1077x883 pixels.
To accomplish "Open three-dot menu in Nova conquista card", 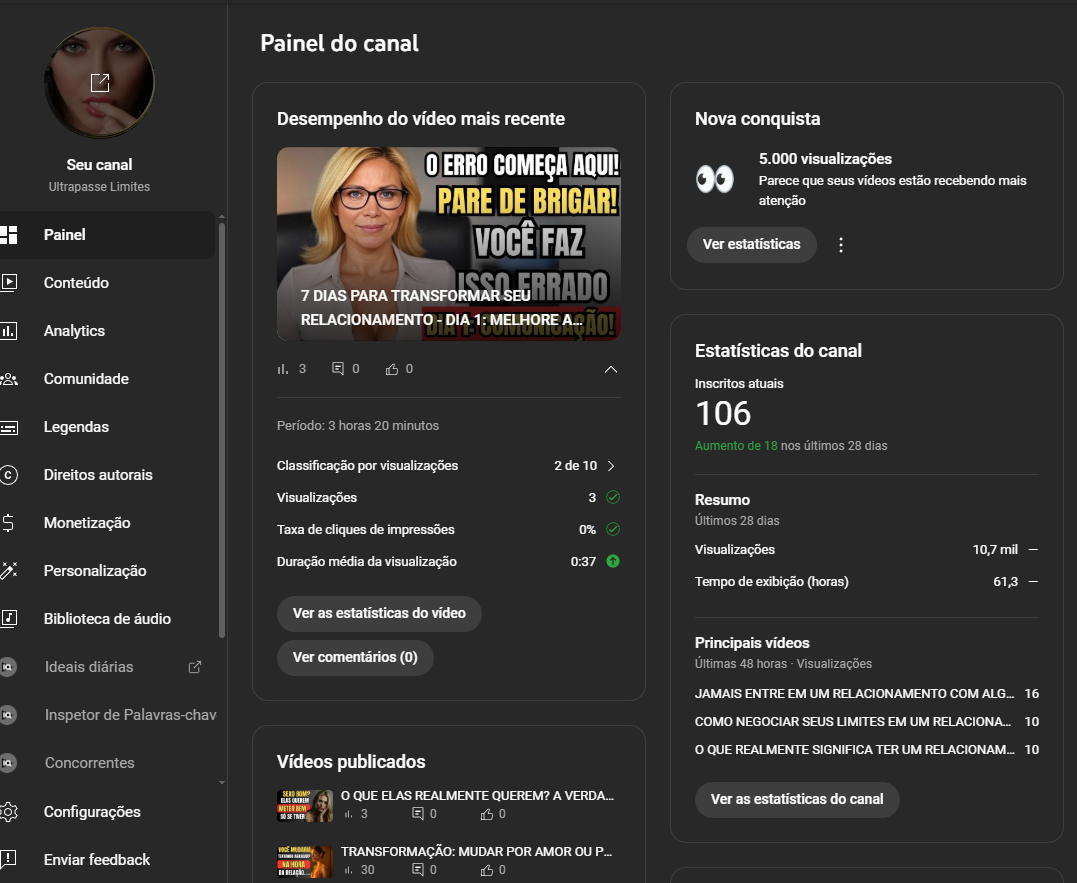I will tap(841, 245).
